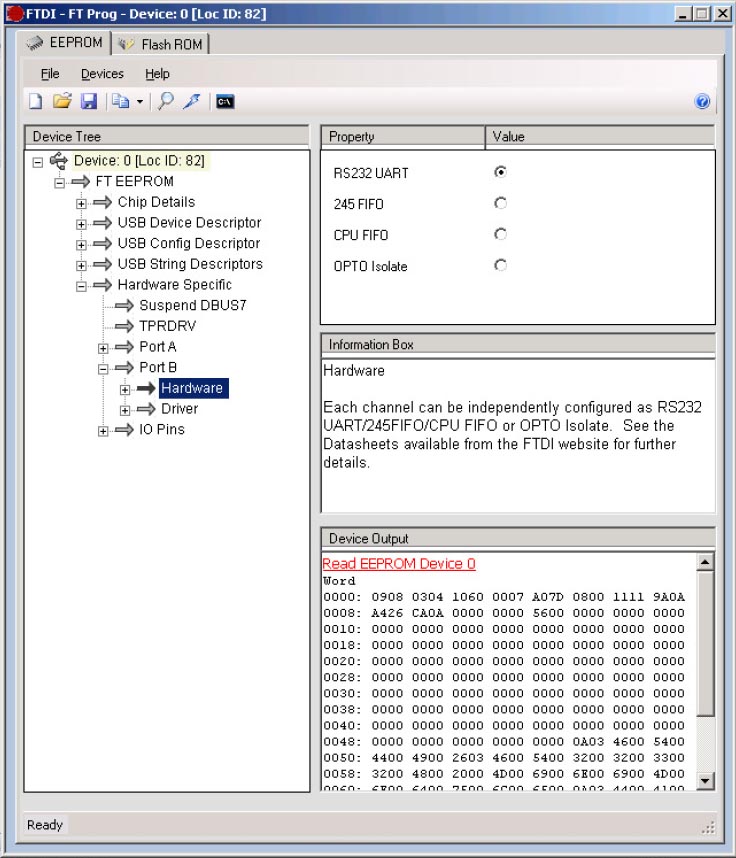Screen dimensions: 736x858
Task: Expand the Chip Details node
Action: pos(81,204)
